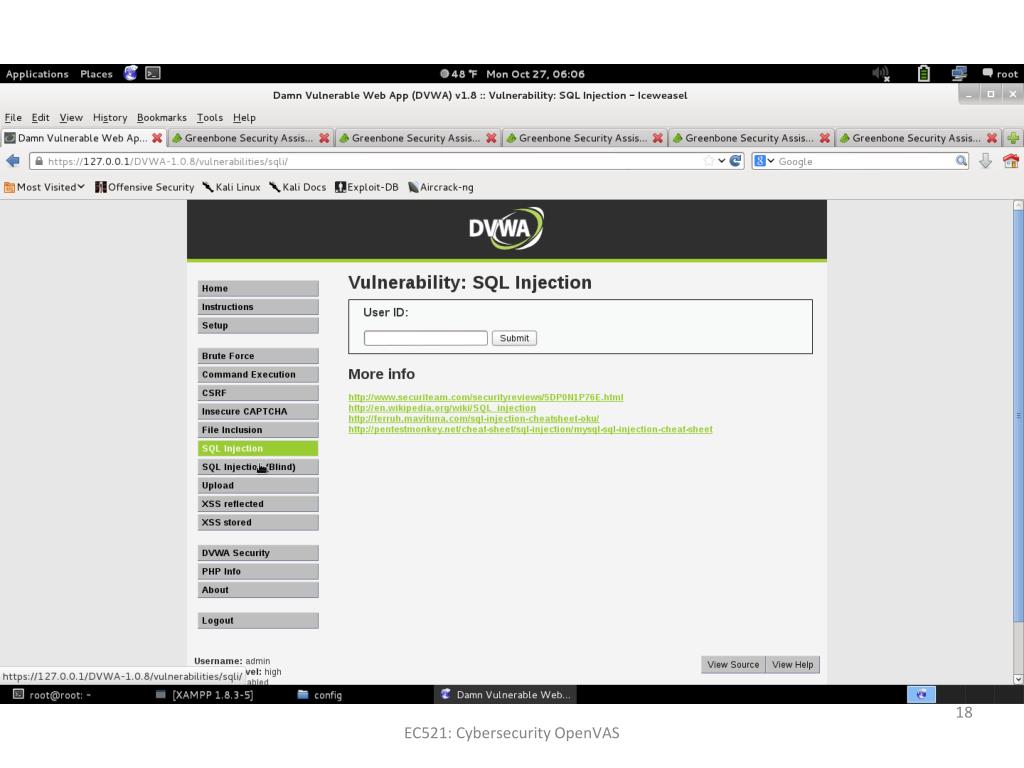Click the volume muted speaker icon
1024x768 pixels.
tap(882, 74)
